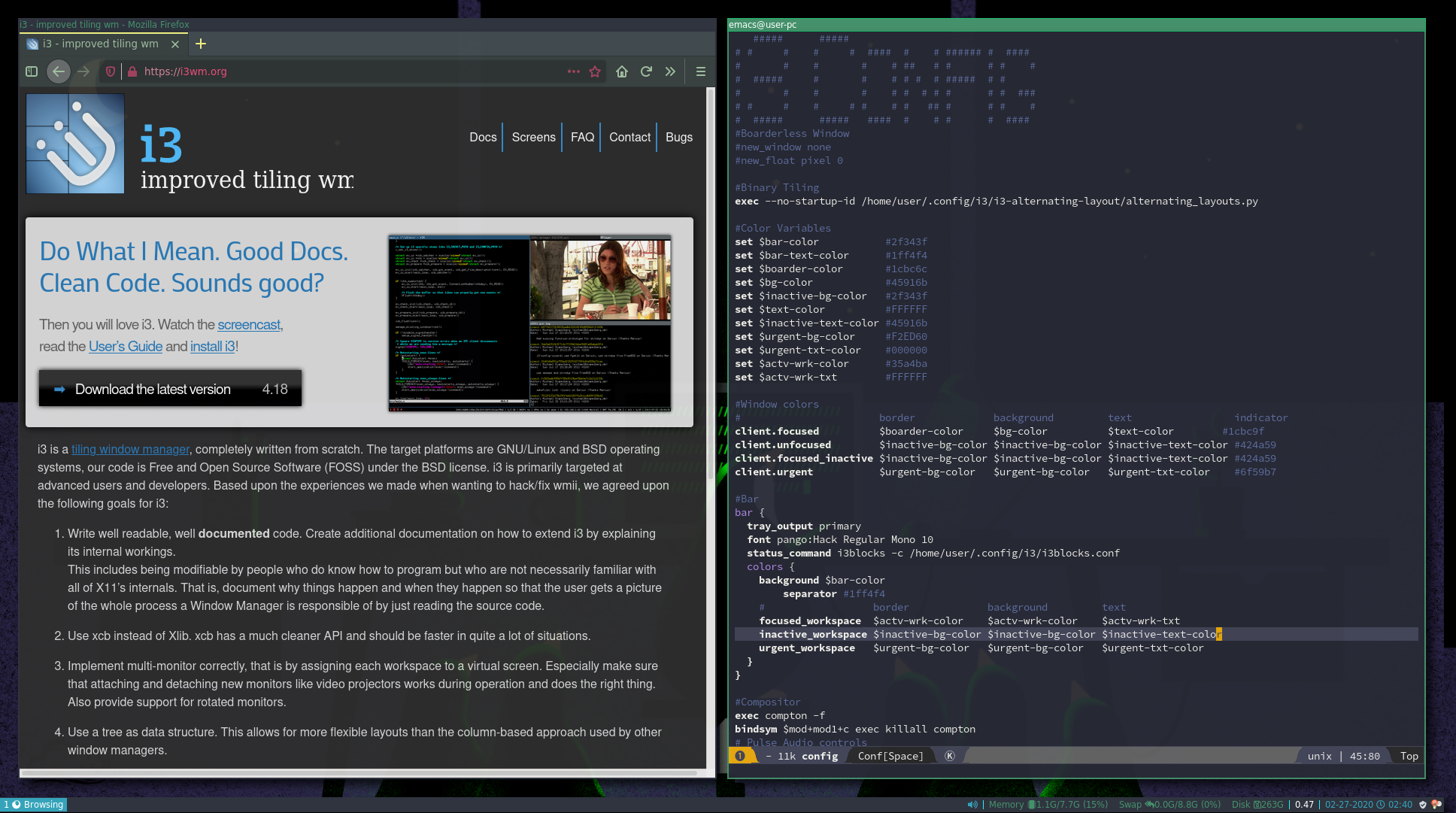
Task: Open the FAQ navigation link
Action: coord(582,137)
